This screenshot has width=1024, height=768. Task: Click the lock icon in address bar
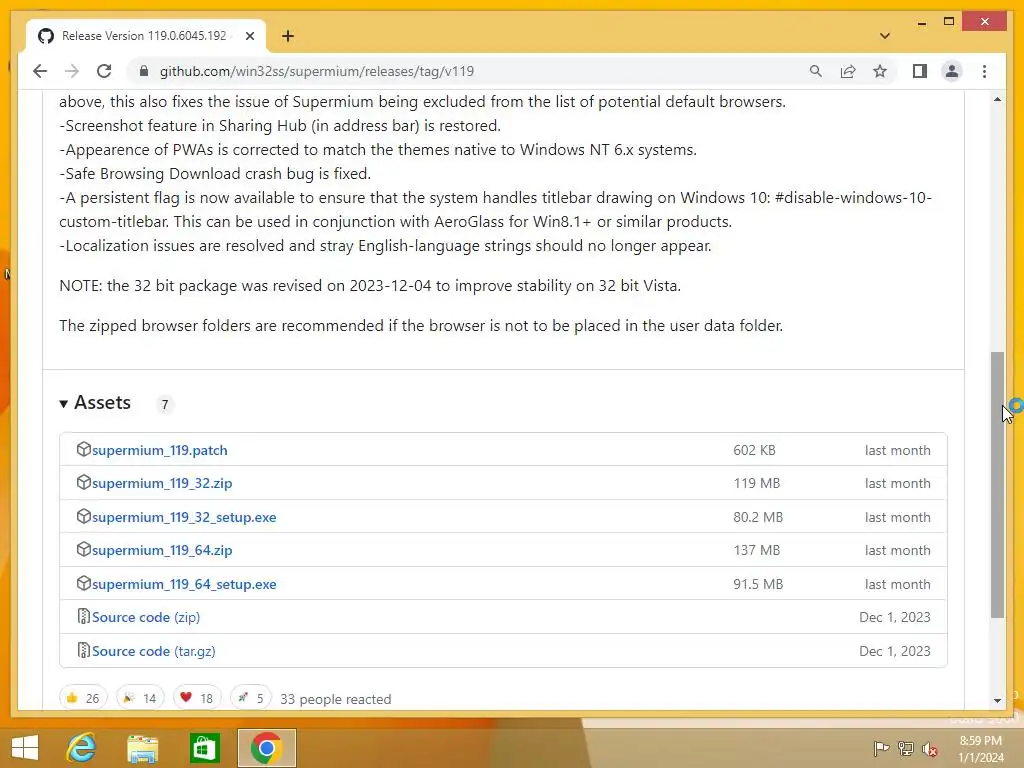144,71
